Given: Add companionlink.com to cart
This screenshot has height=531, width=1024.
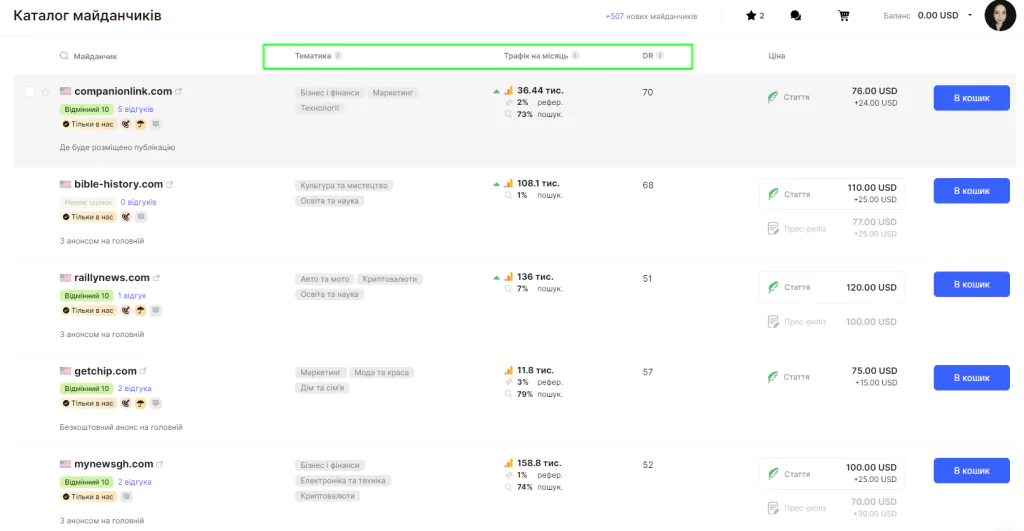Looking at the screenshot, I should (x=971, y=98).
